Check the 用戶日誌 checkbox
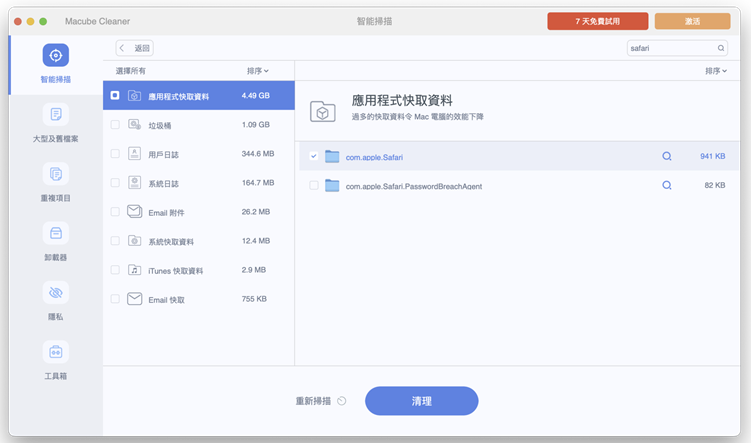751x443 pixels. [x=115, y=154]
